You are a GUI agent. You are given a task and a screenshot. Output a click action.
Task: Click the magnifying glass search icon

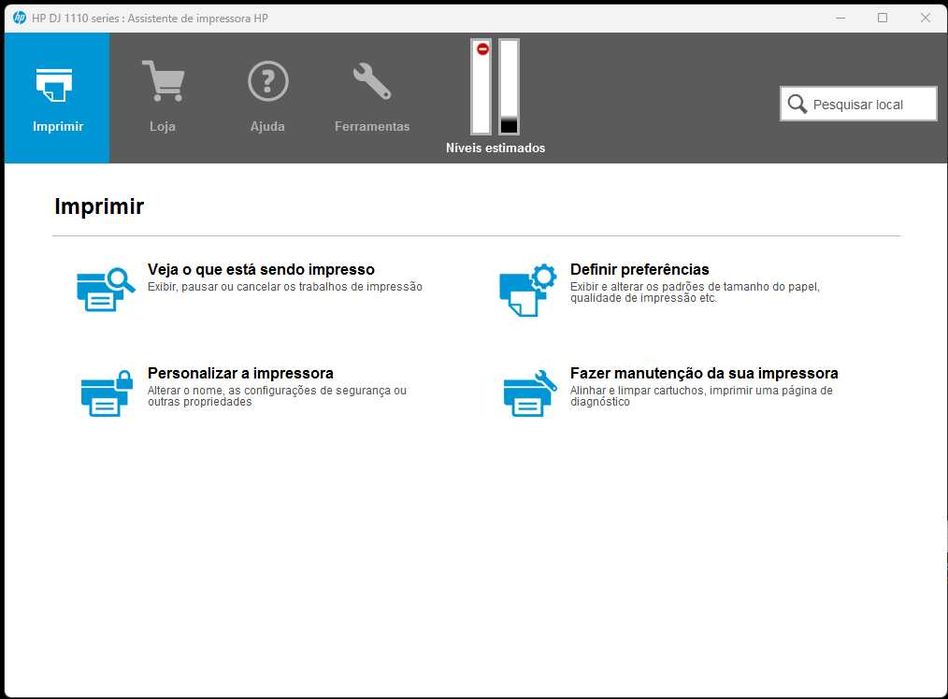[x=797, y=104]
